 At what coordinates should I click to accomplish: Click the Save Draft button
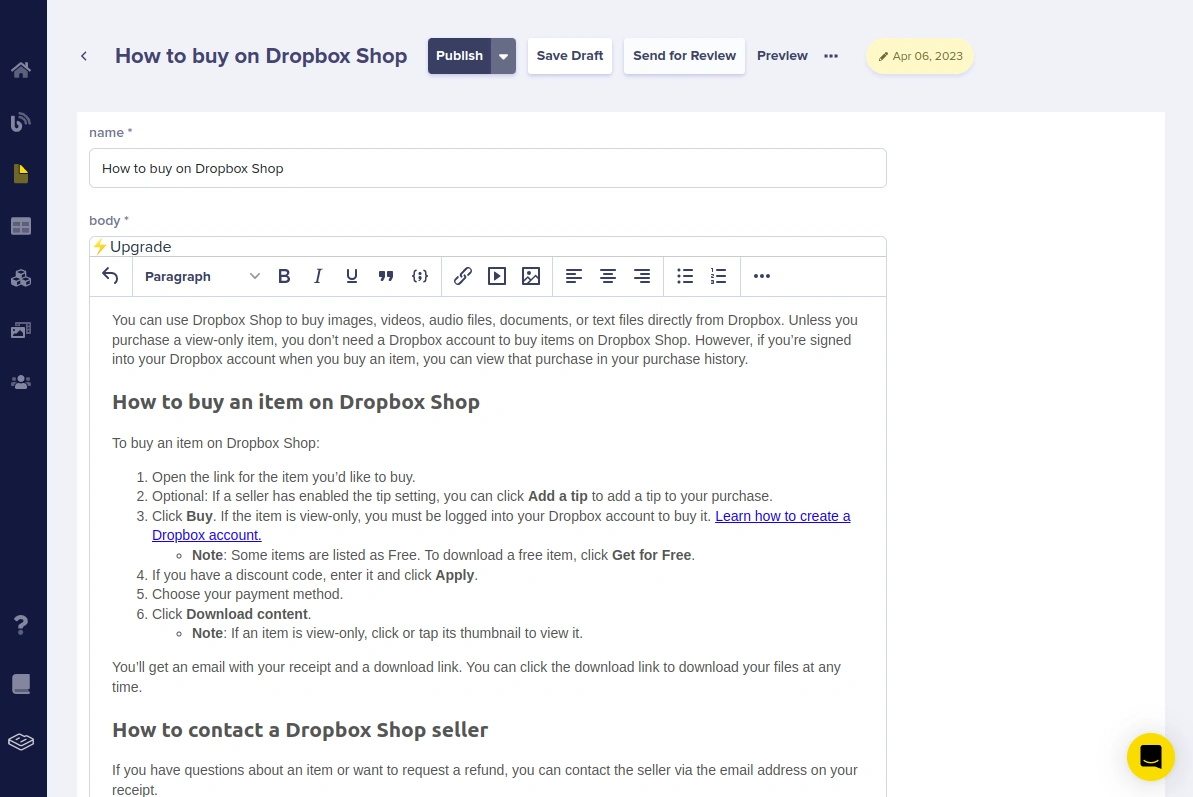[x=570, y=56]
